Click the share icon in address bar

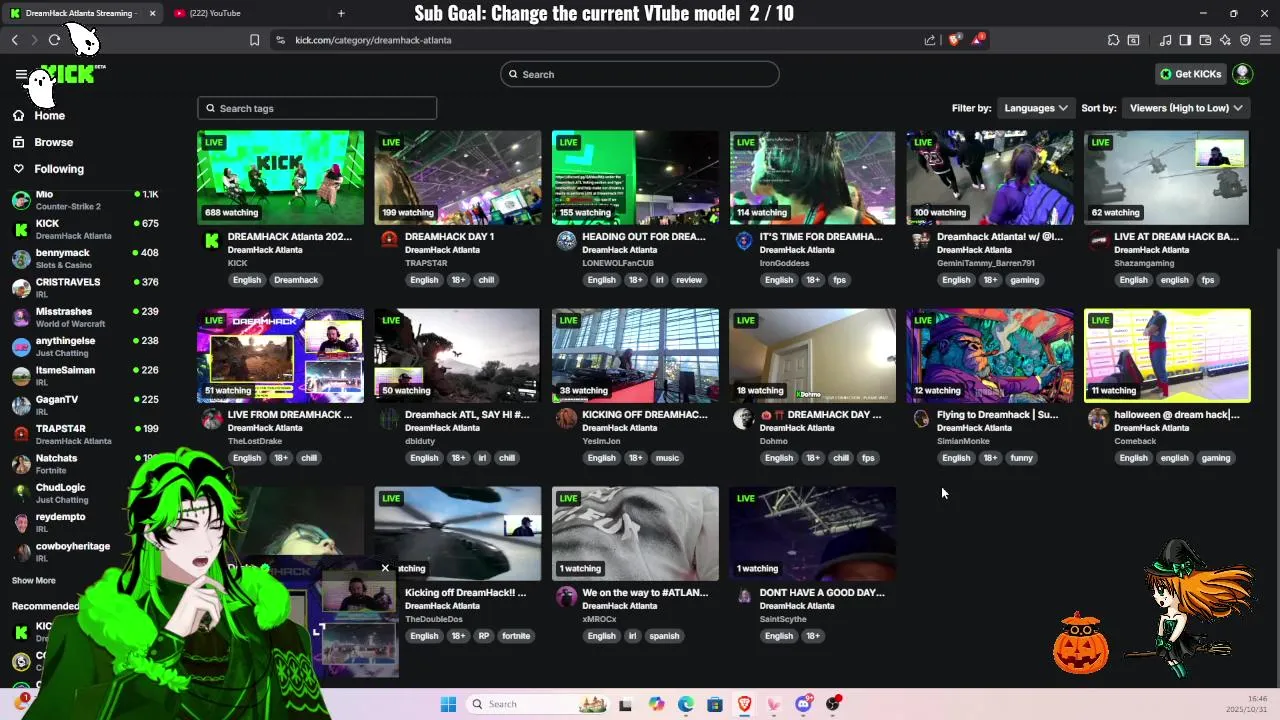click(x=930, y=40)
